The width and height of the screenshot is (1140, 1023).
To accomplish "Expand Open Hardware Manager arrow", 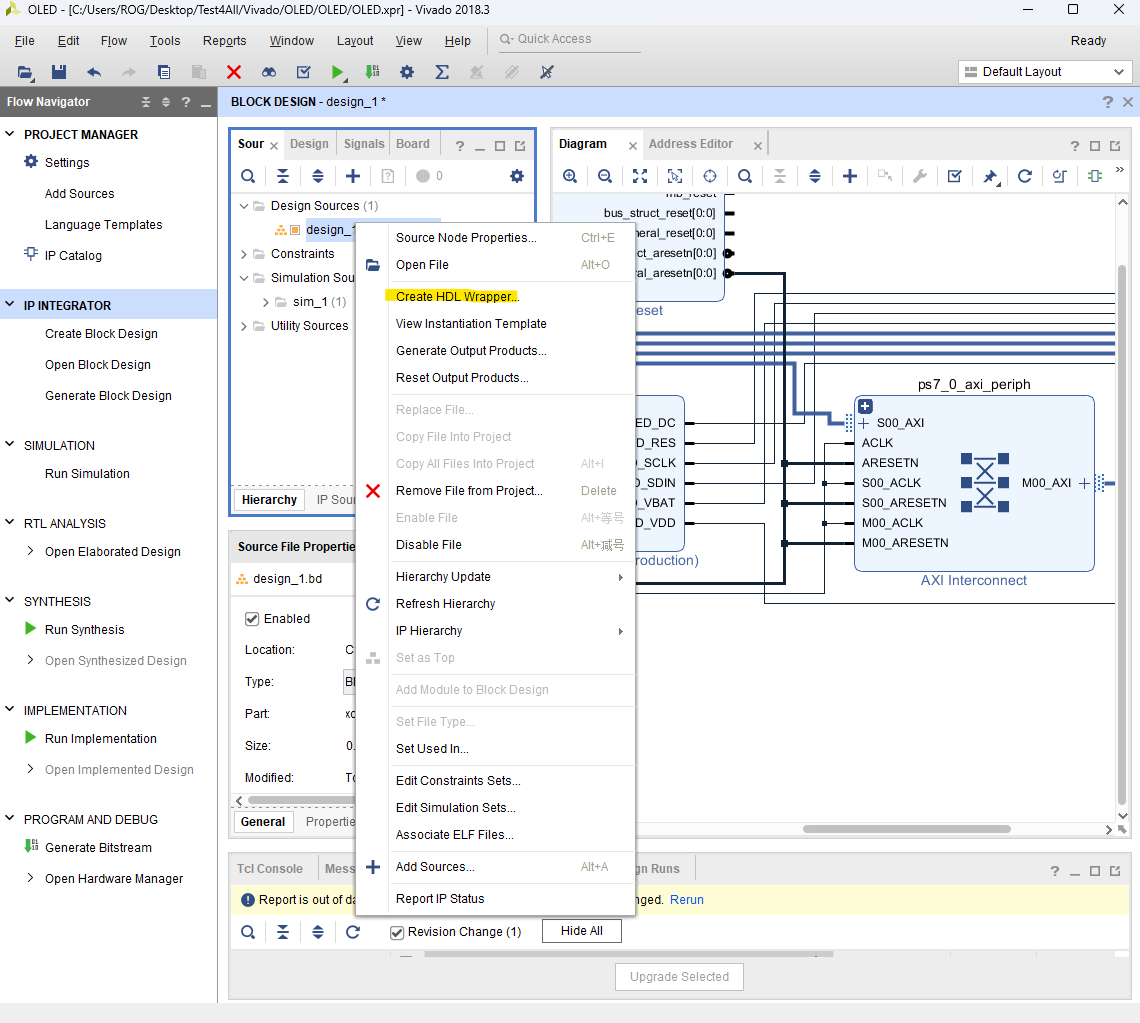I will pos(30,878).
